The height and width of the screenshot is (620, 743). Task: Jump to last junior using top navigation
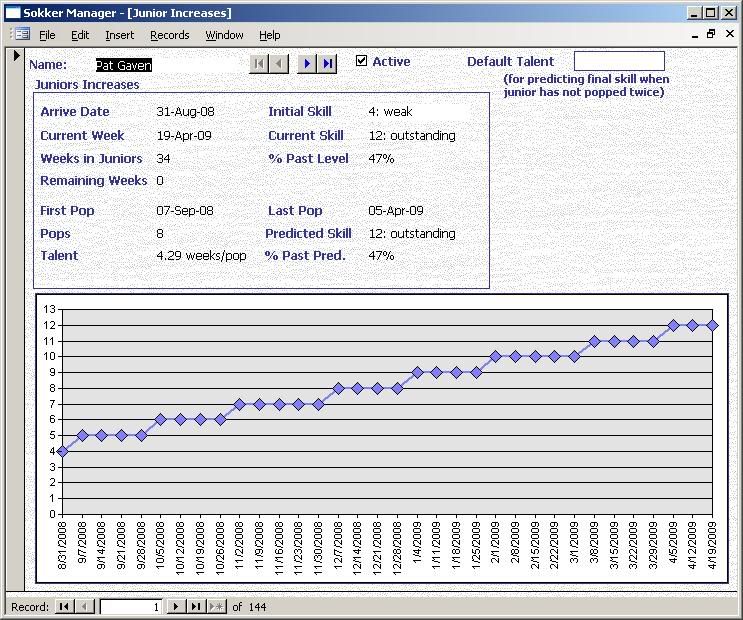click(x=328, y=63)
